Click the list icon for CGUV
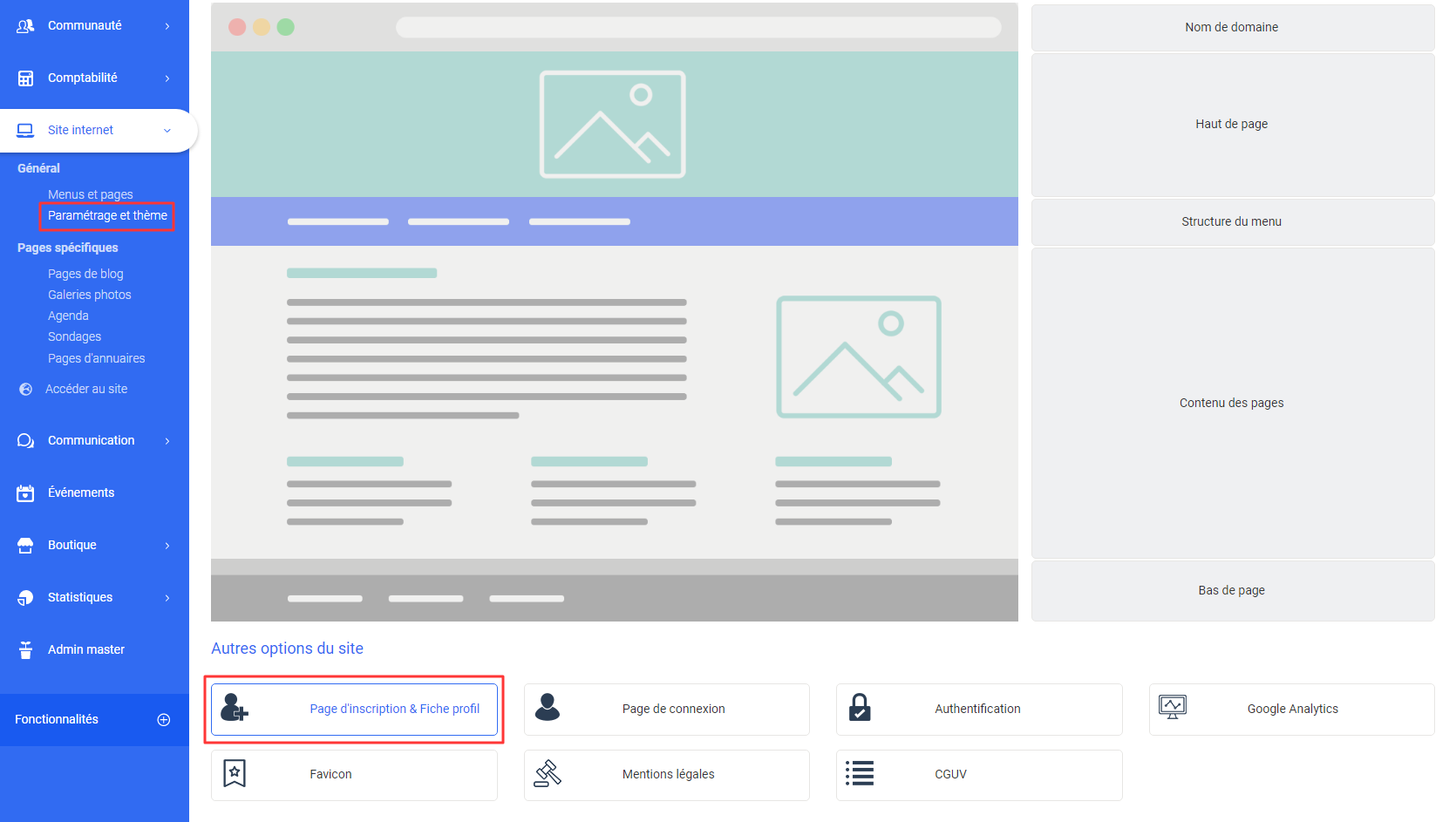 860,773
